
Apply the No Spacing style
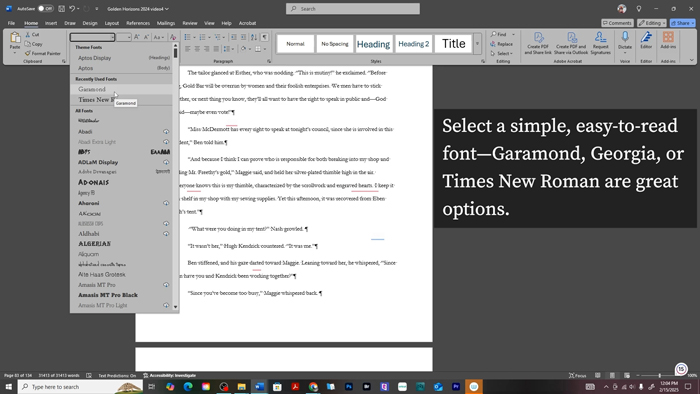(x=334, y=44)
